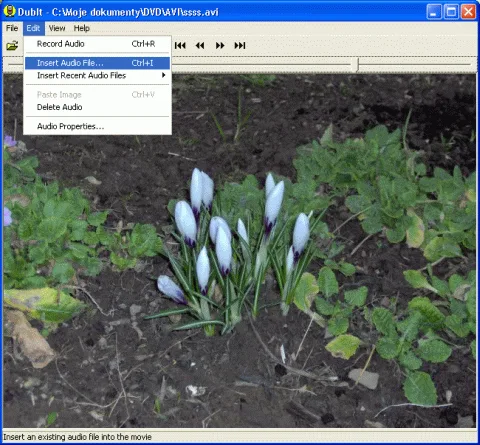Click the DubIt application icon in title bar
480x445 pixels.
coord(9,11)
